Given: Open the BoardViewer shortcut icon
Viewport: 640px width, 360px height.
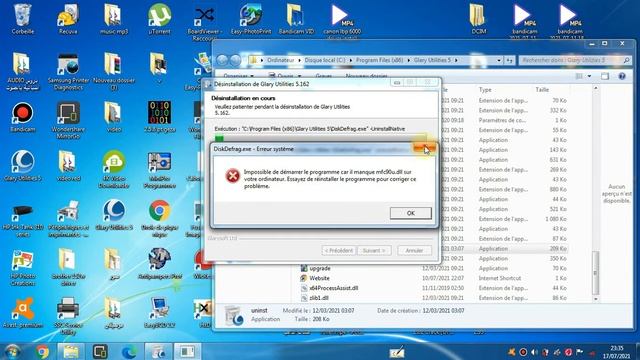Looking at the screenshot, I should tap(204, 22).
